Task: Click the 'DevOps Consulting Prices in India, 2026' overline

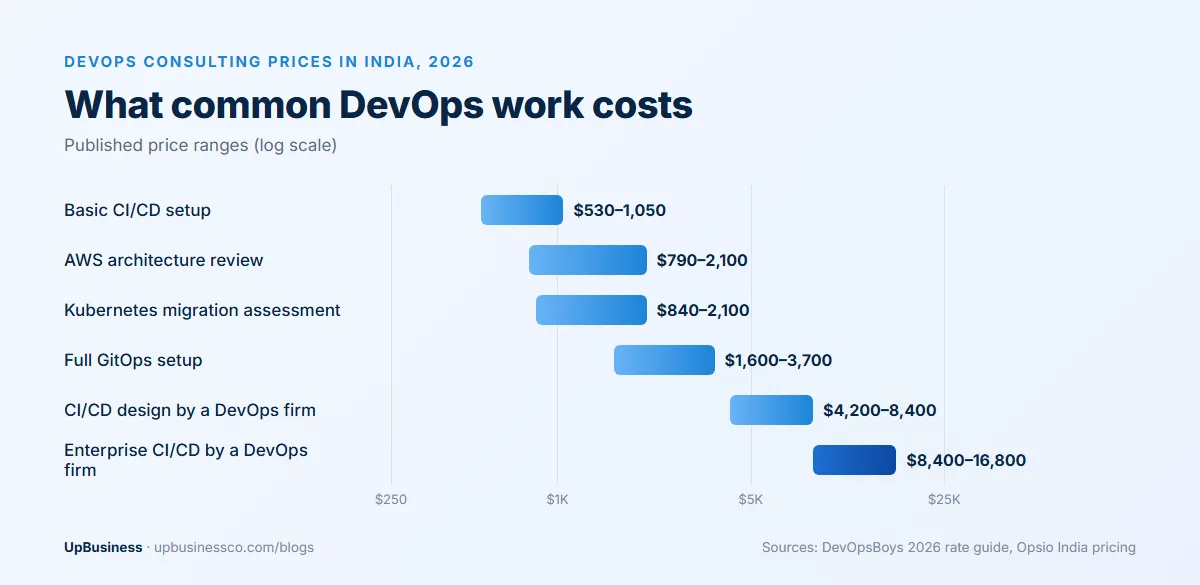Action: coord(269,61)
